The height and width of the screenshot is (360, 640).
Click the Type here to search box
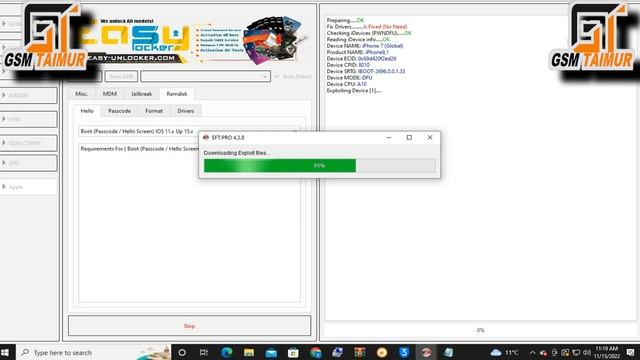[94, 352]
